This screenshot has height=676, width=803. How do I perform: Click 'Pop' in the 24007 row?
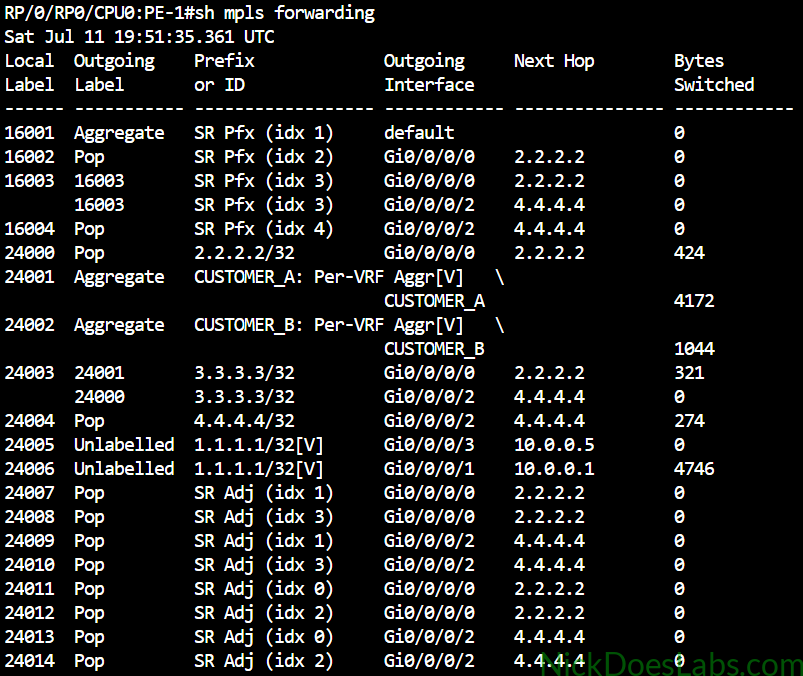[x=89, y=494]
